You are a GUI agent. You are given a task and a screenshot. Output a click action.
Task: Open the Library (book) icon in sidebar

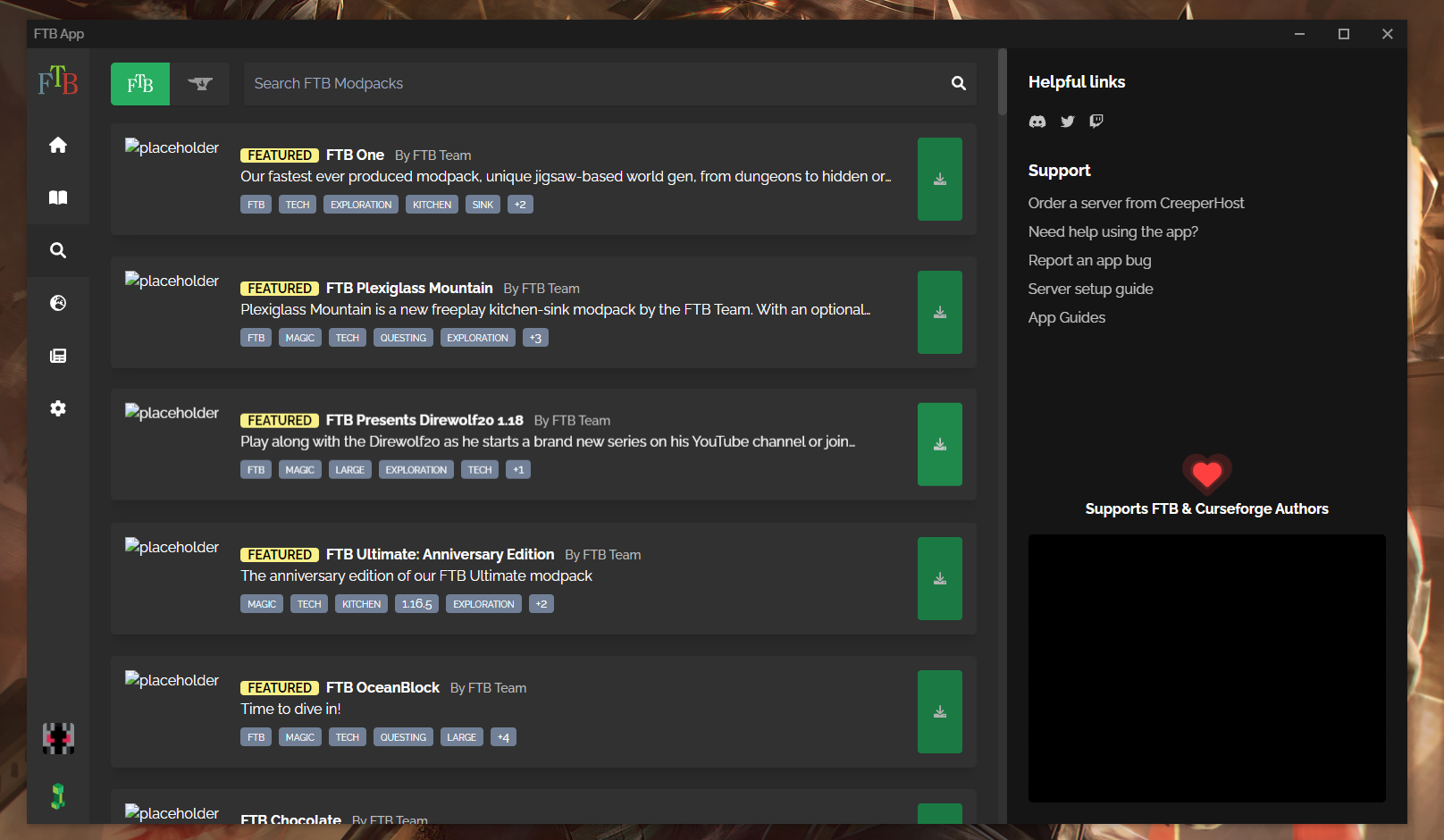pos(58,197)
